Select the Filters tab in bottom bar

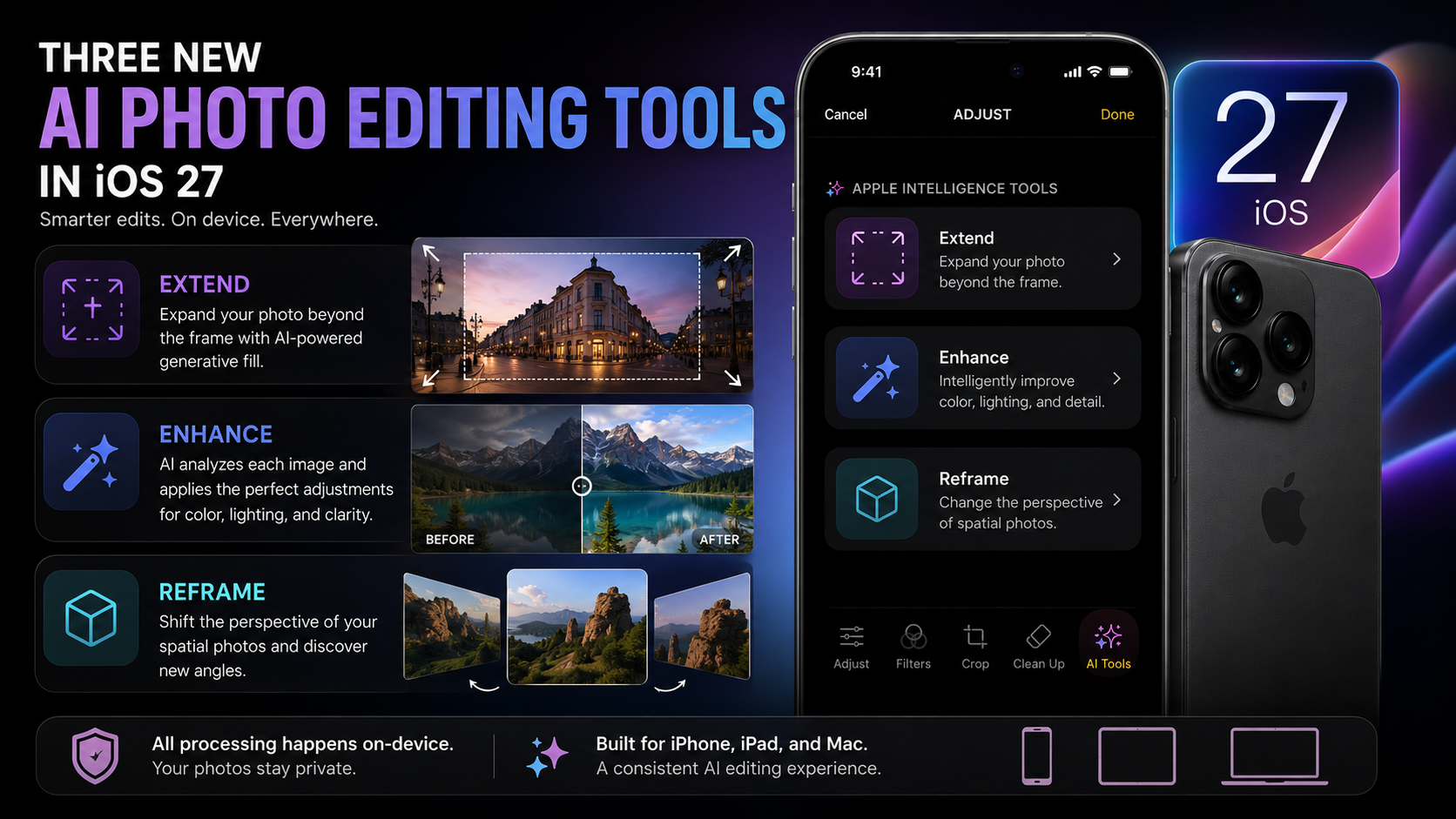click(913, 647)
